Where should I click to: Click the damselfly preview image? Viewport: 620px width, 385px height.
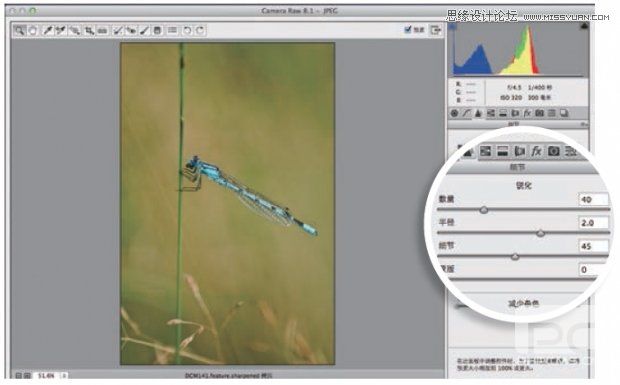tap(227, 204)
